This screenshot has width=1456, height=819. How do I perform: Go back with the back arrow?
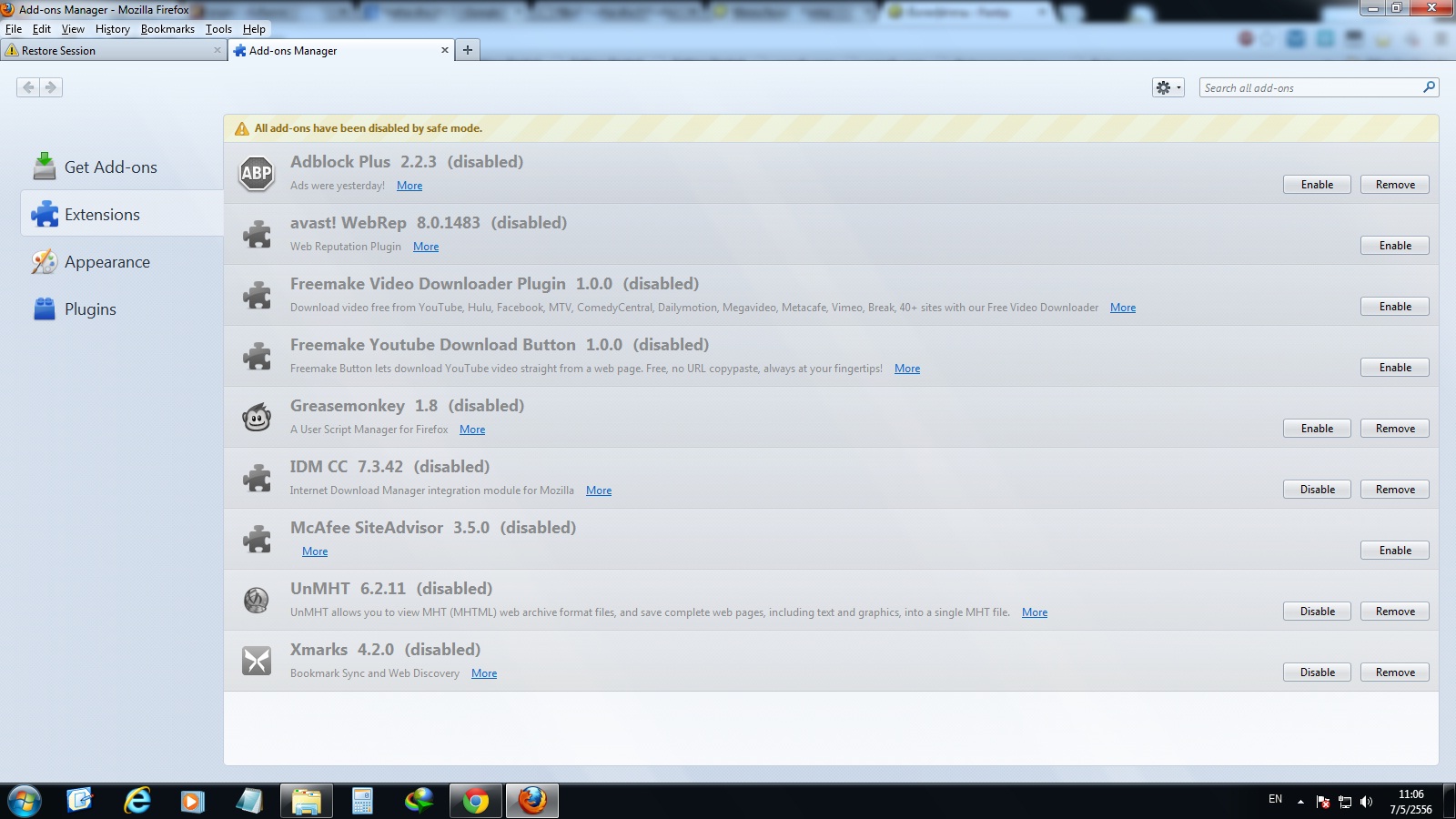click(28, 87)
